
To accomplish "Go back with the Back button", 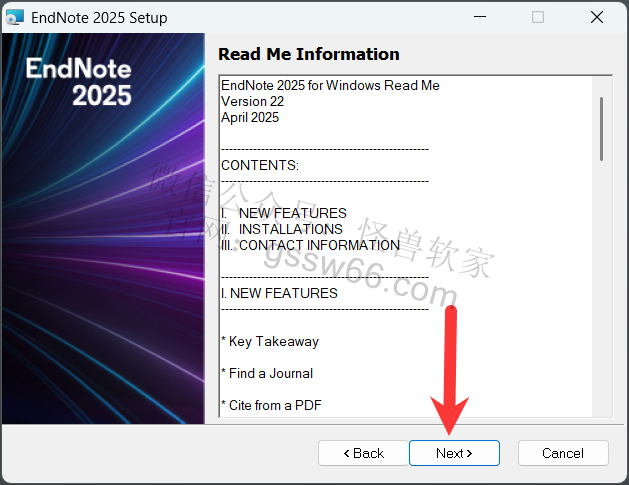I will pyautogui.click(x=363, y=453).
